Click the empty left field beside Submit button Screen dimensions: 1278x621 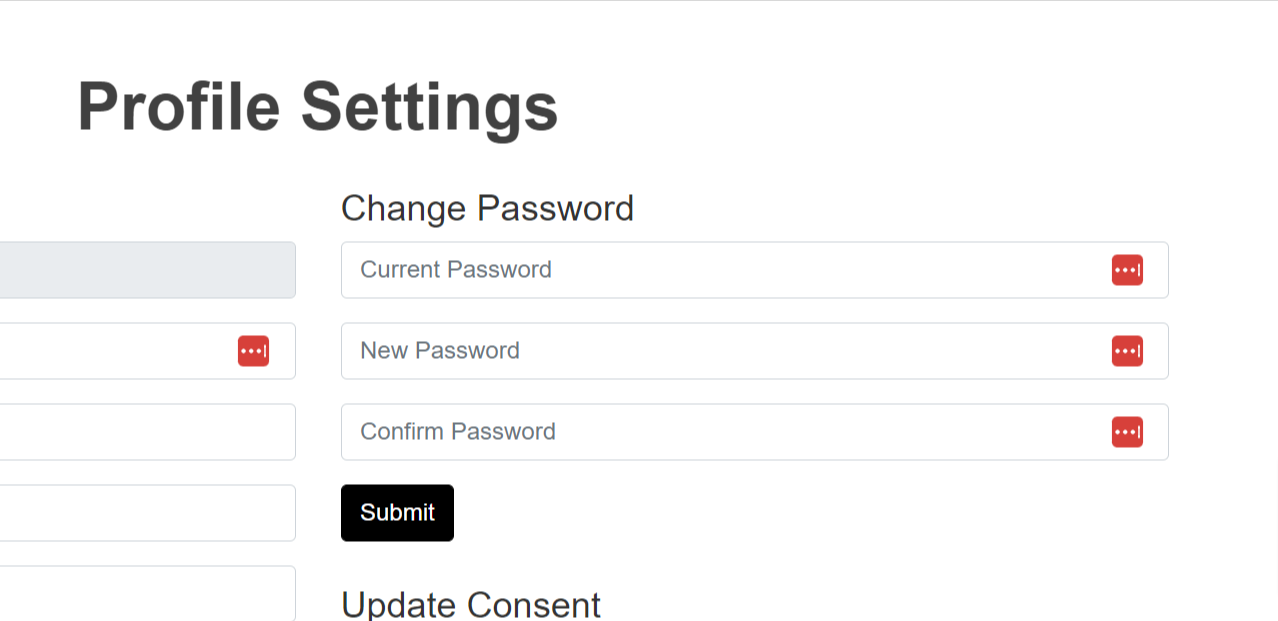tap(148, 513)
